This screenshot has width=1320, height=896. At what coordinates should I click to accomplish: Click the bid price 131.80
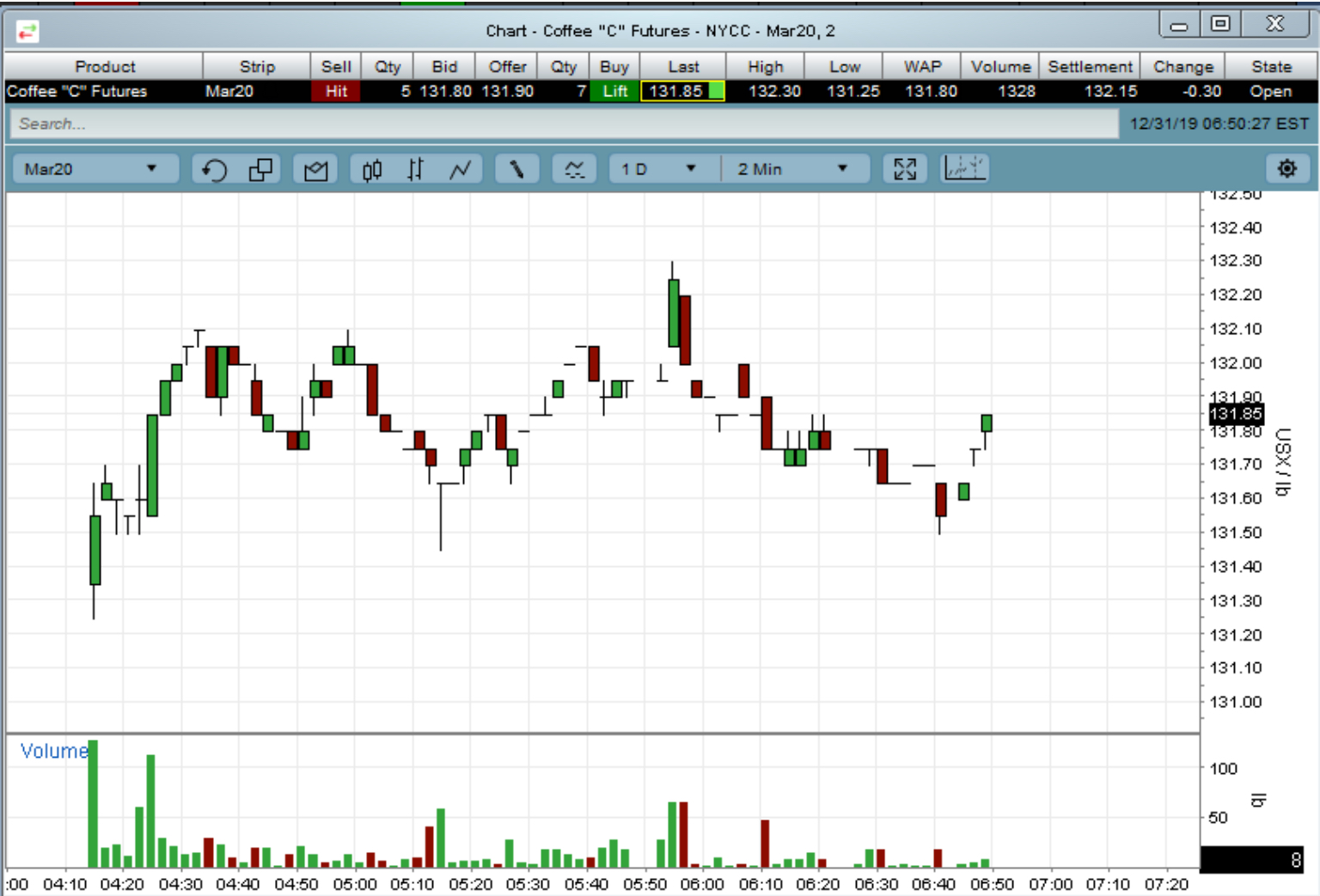(445, 91)
